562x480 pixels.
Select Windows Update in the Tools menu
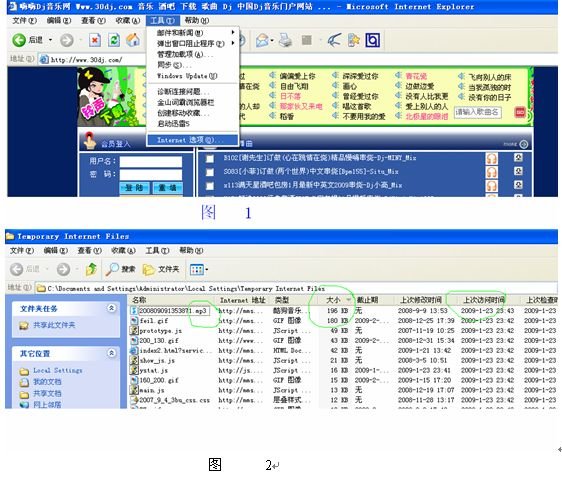[193, 76]
